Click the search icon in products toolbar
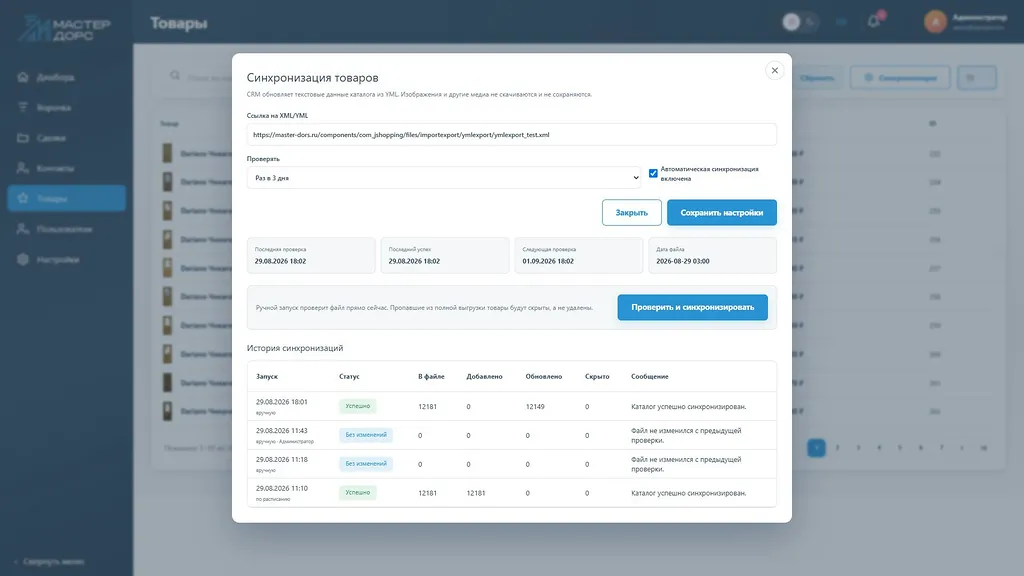1024x576 pixels. click(175, 76)
